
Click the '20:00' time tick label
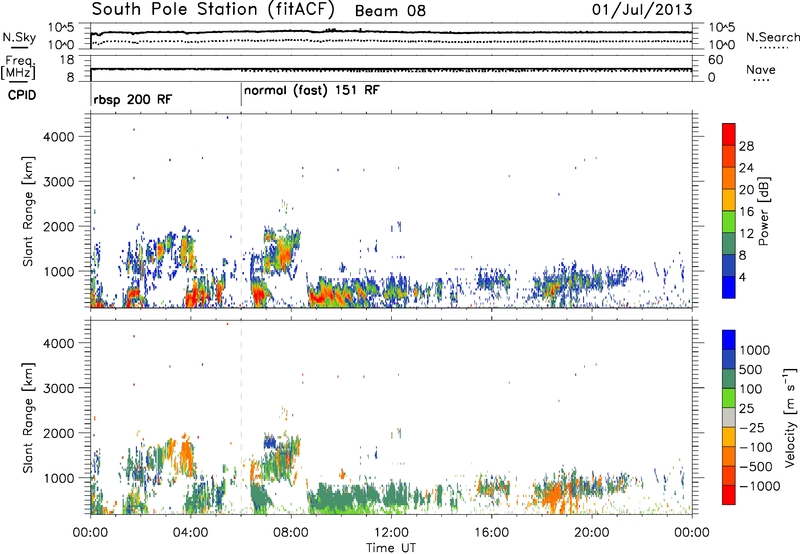[591, 533]
